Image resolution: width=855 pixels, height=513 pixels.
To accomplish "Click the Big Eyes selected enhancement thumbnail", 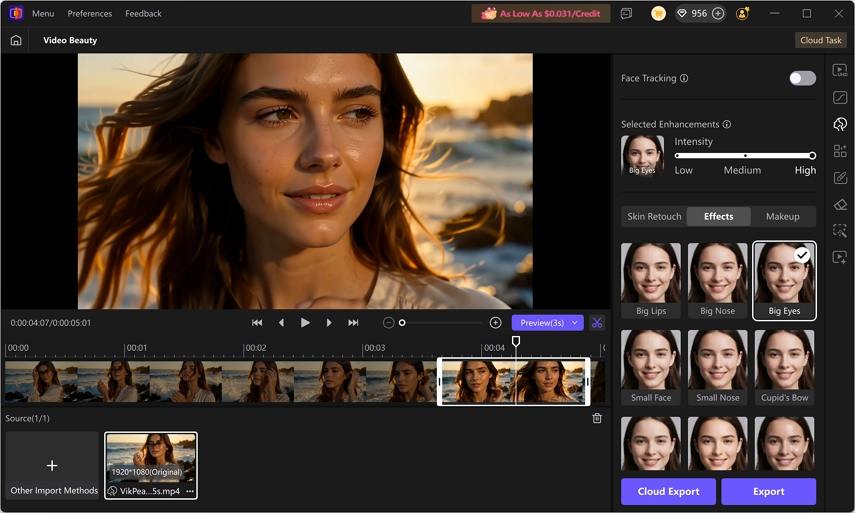I will point(642,155).
